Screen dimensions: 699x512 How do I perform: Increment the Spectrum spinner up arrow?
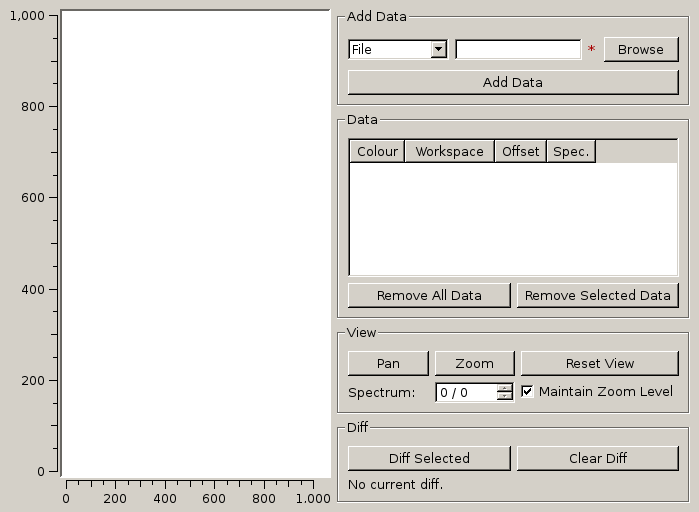tap(505, 388)
